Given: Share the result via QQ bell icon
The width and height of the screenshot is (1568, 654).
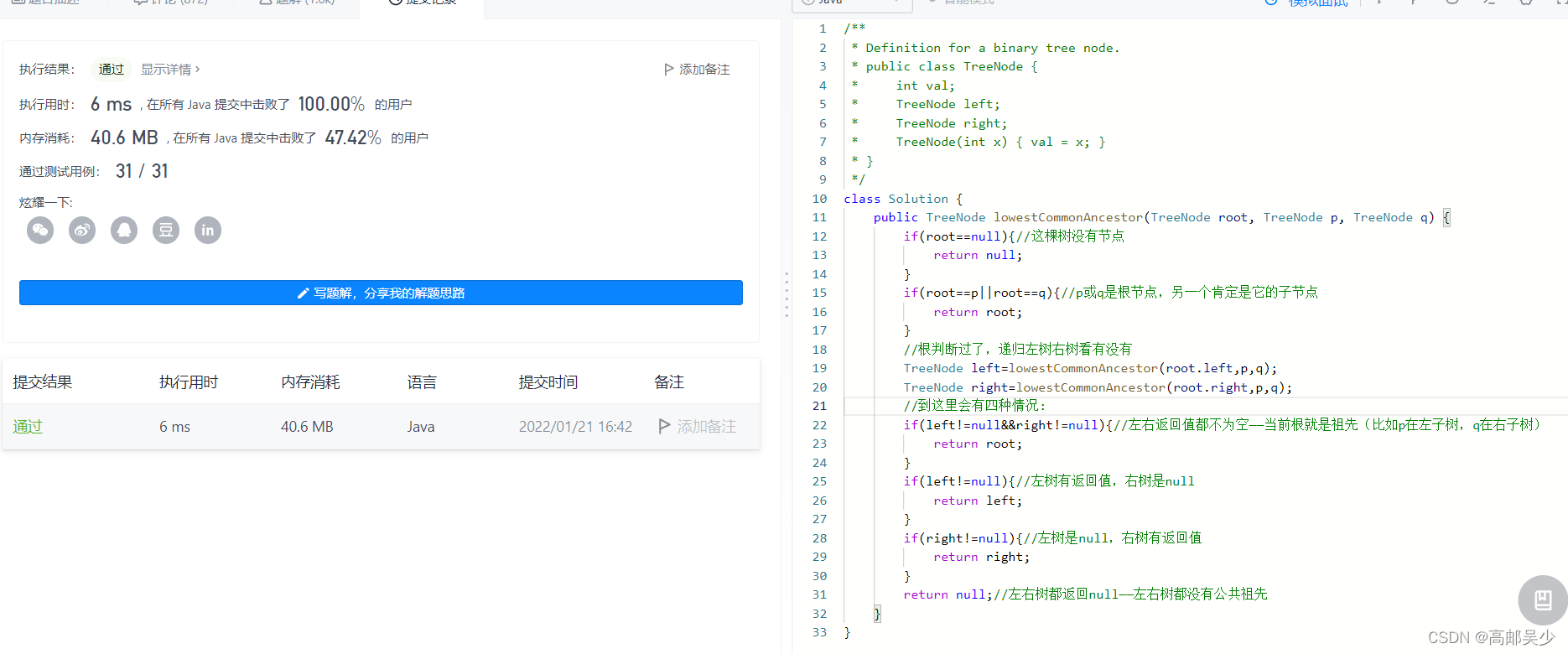Looking at the screenshot, I should pyautogui.click(x=124, y=230).
